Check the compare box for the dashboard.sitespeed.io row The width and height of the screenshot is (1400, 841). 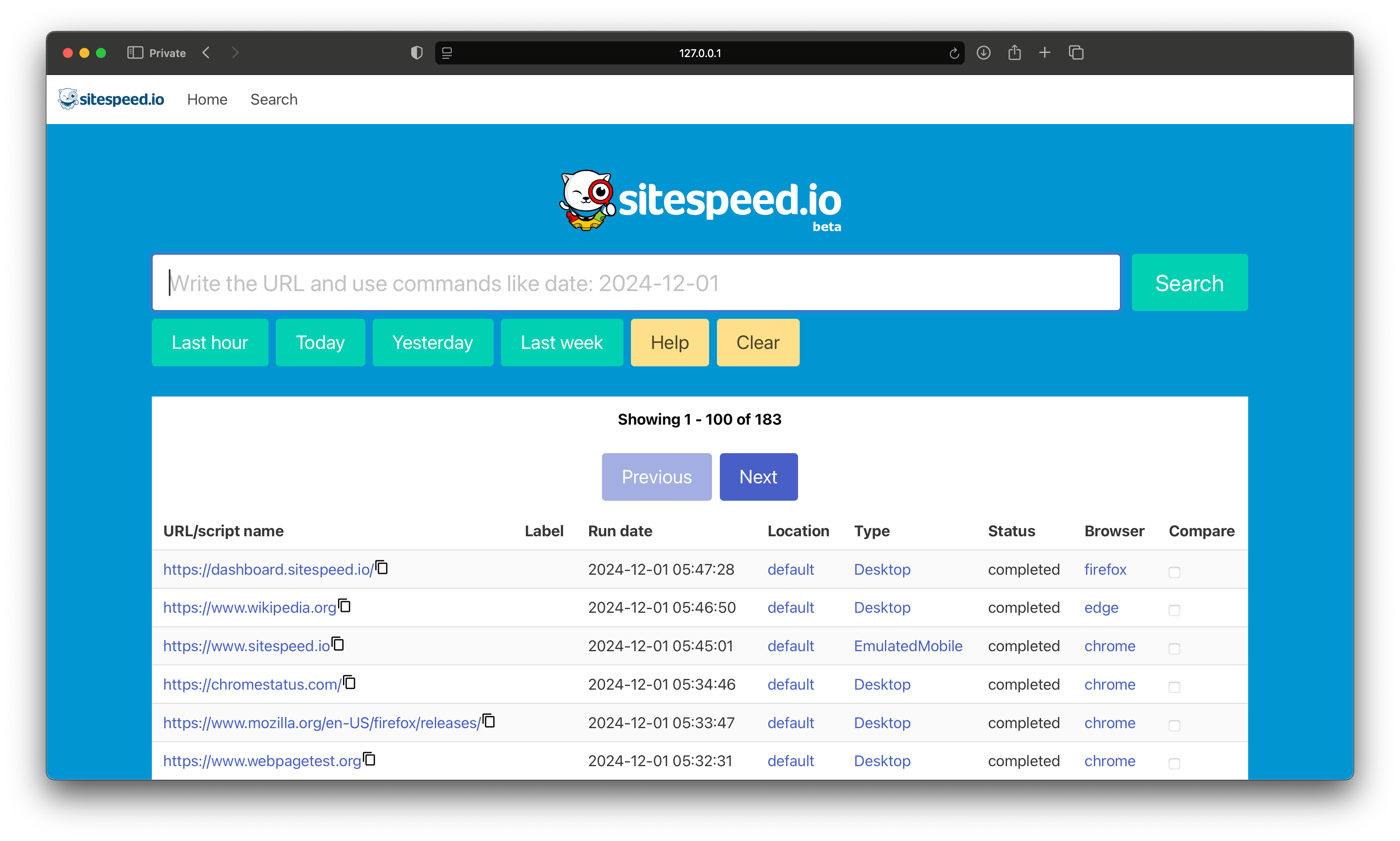pyautogui.click(x=1175, y=572)
